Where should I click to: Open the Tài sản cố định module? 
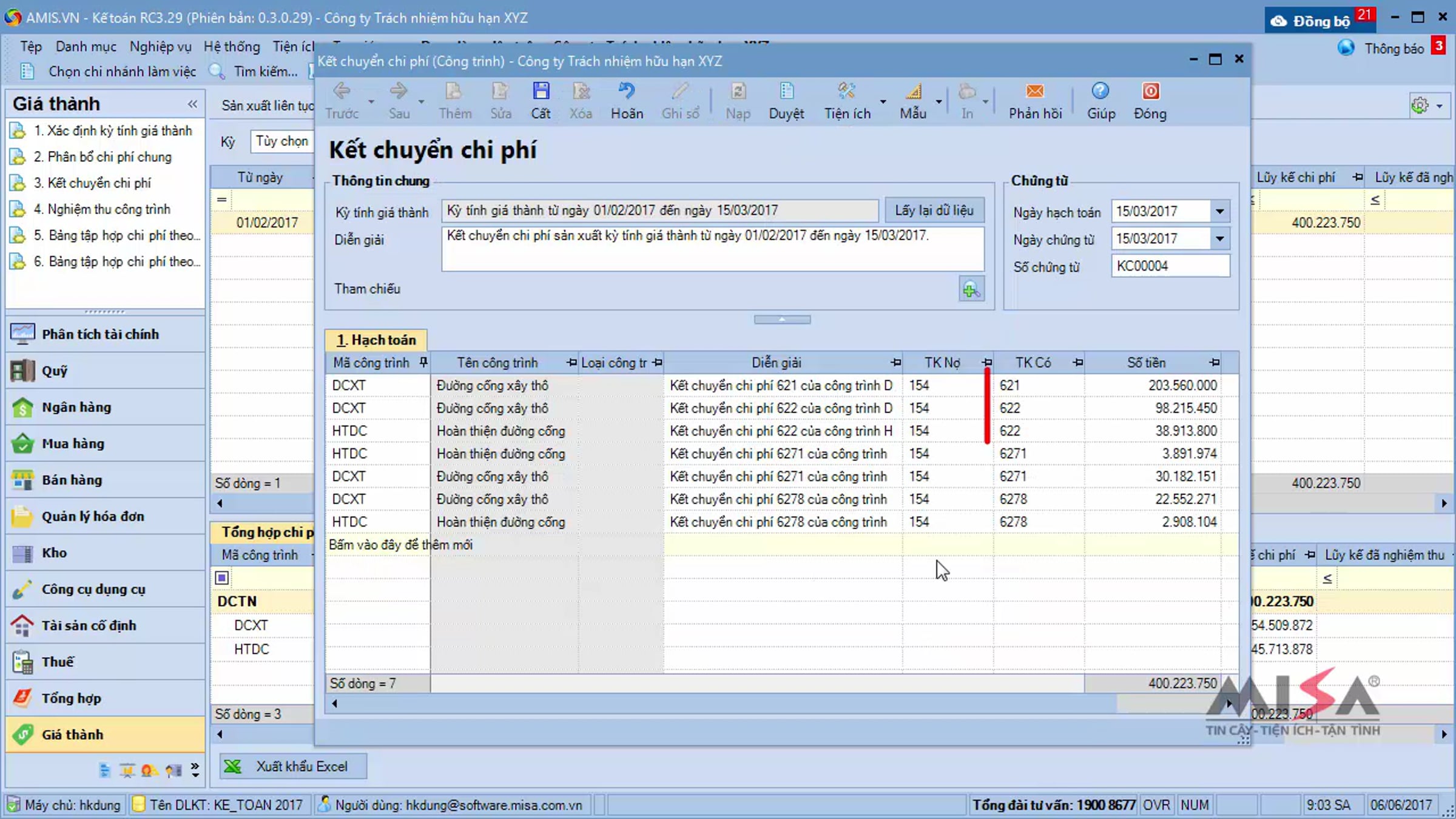[x=106, y=625]
